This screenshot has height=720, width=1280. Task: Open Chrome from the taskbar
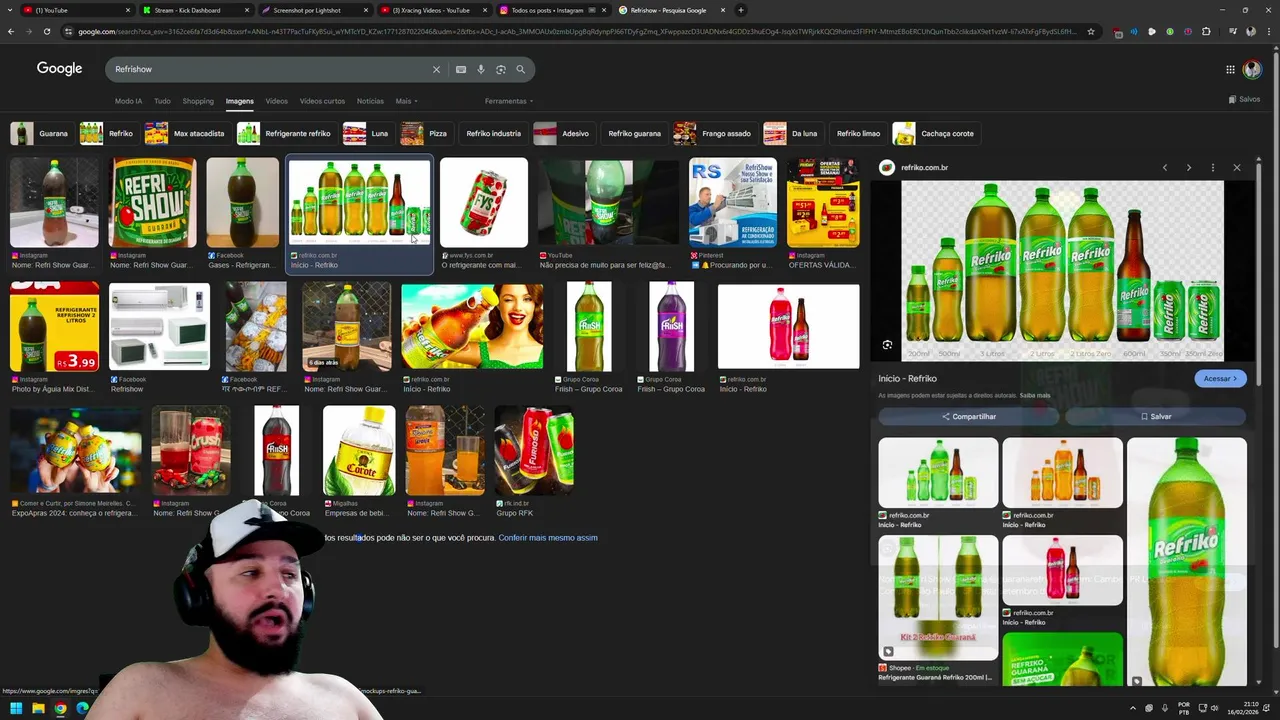[60, 709]
